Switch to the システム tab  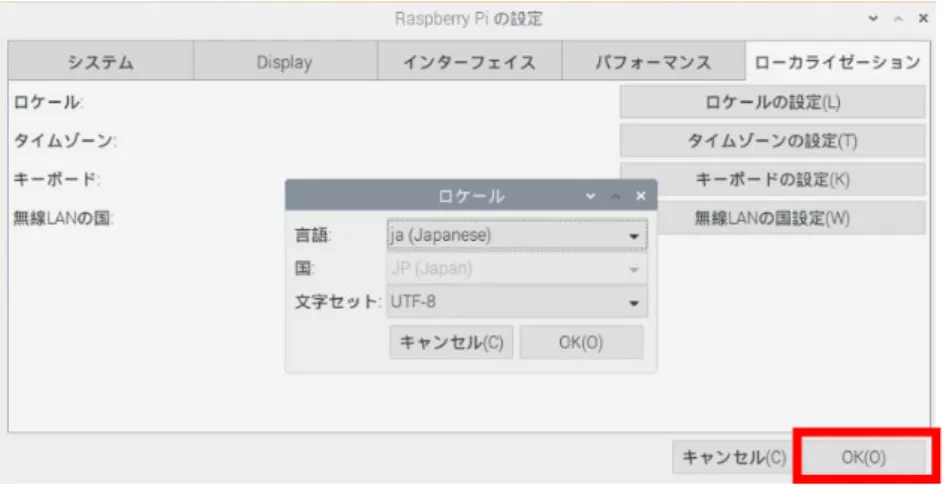tap(101, 62)
